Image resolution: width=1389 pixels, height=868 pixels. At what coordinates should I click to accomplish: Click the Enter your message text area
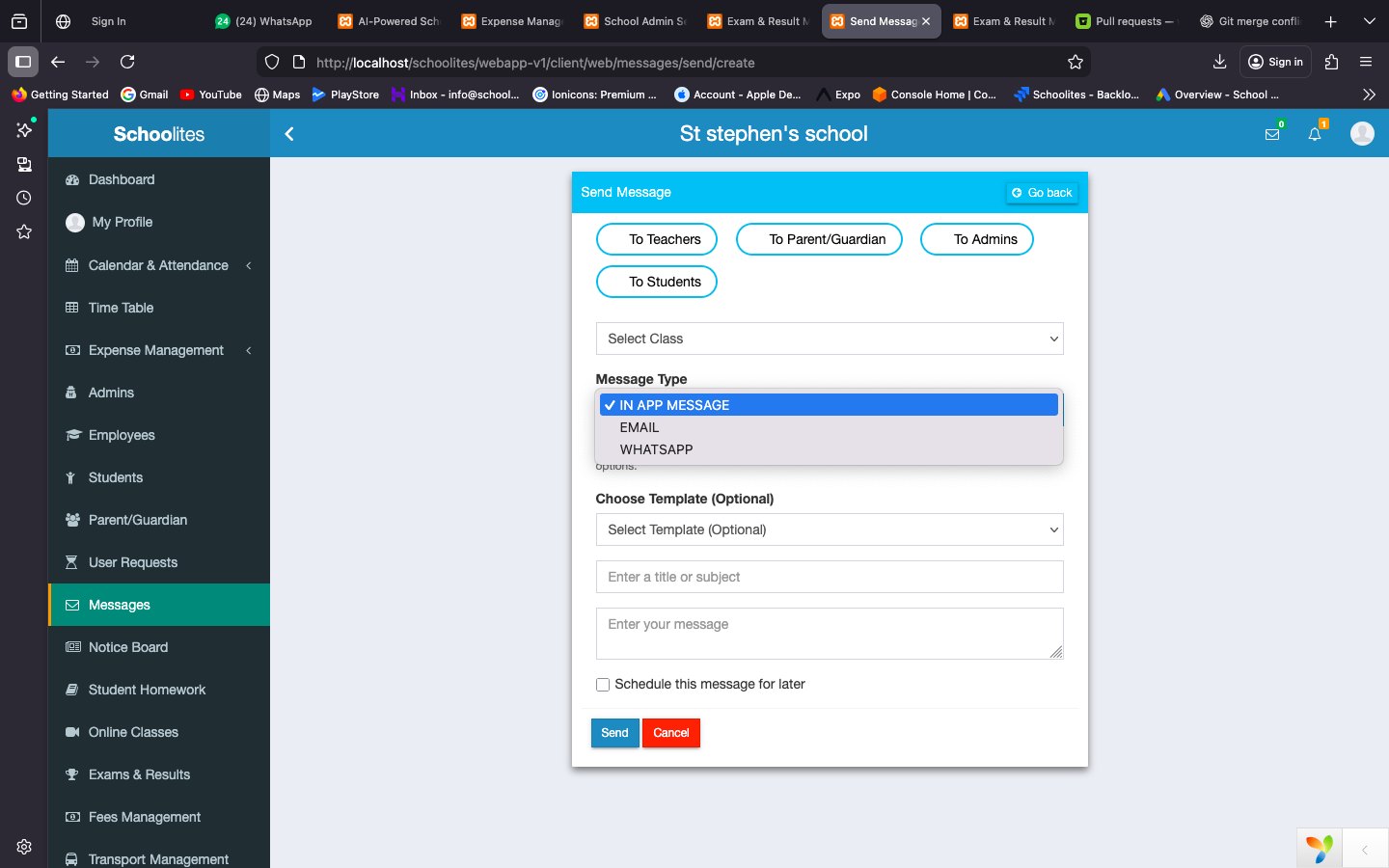[x=830, y=633]
